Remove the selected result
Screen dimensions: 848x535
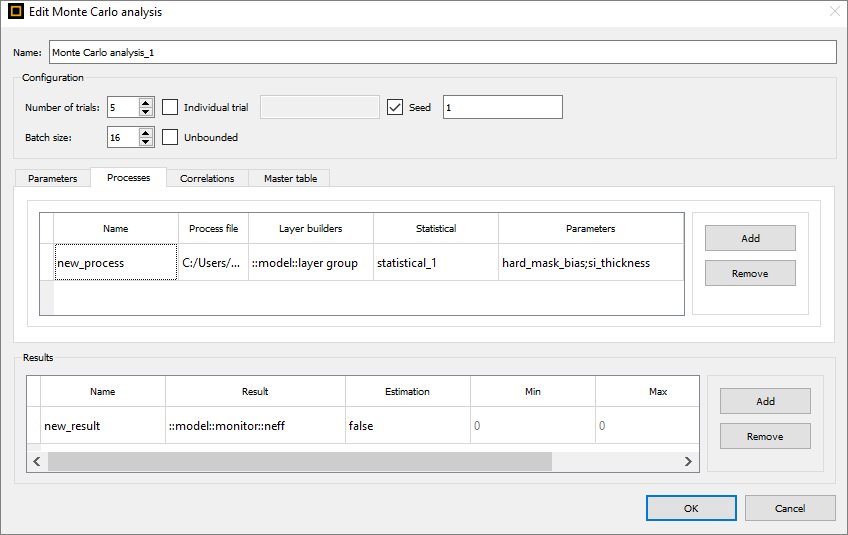click(x=765, y=436)
